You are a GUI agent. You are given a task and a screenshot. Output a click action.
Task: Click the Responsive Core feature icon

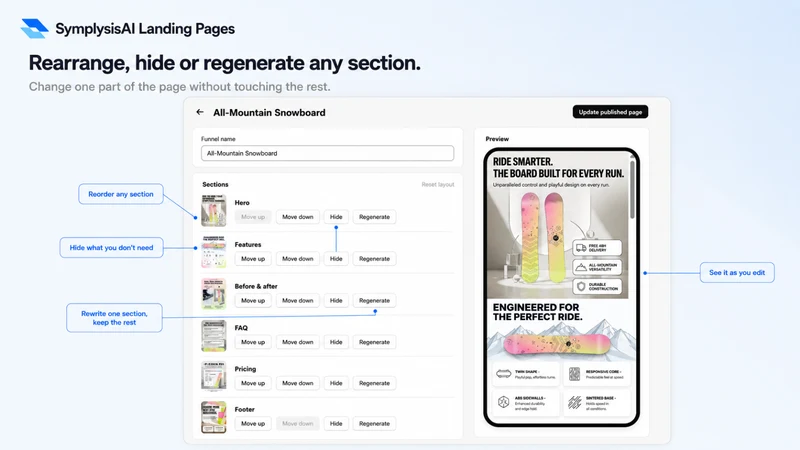[x=574, y=374]
